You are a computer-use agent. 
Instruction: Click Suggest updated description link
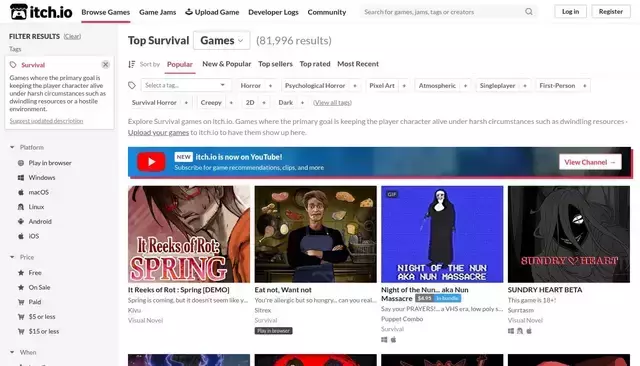click(46, 121)
